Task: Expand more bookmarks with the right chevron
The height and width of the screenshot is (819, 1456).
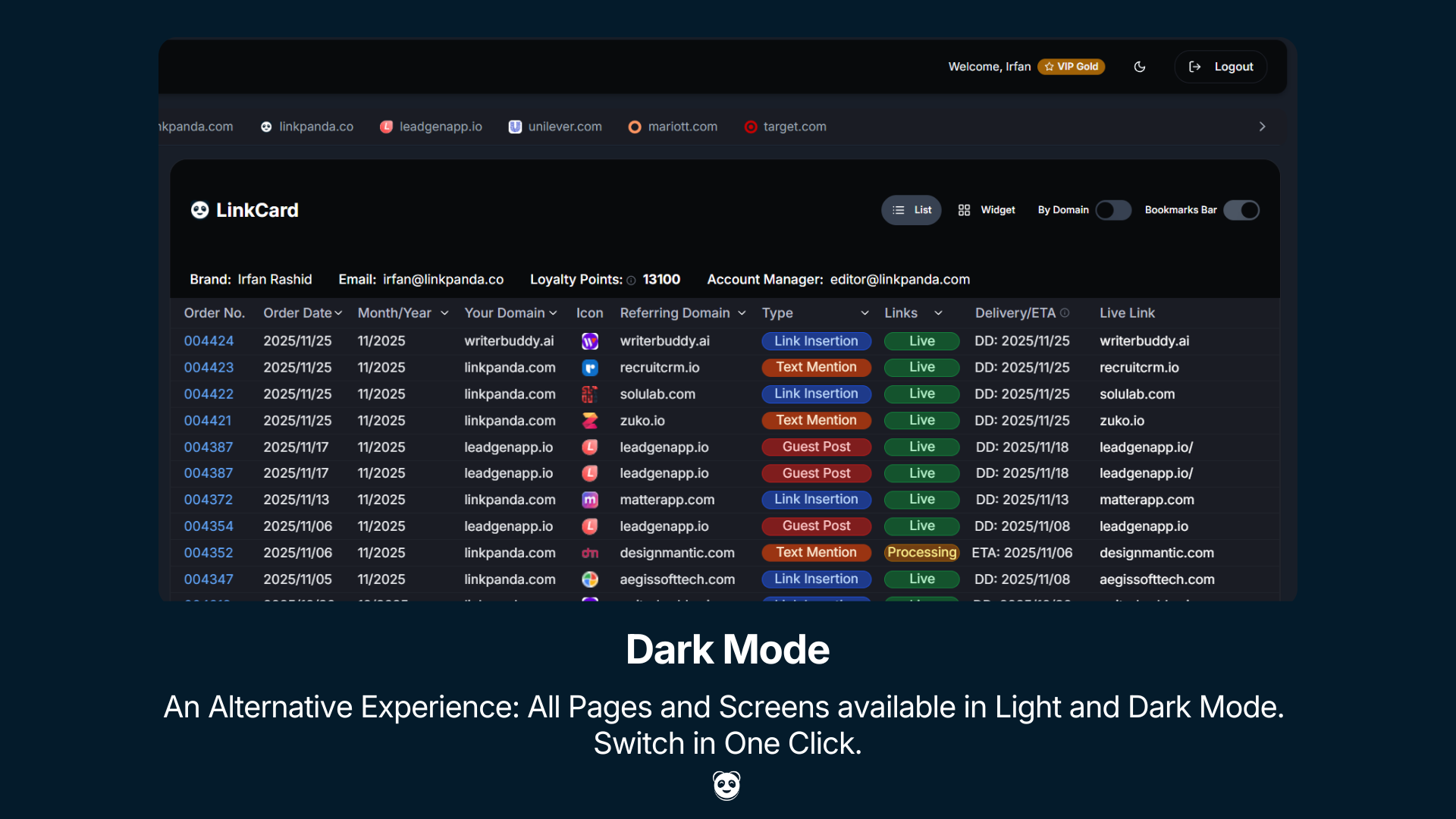Action: 1262,127
